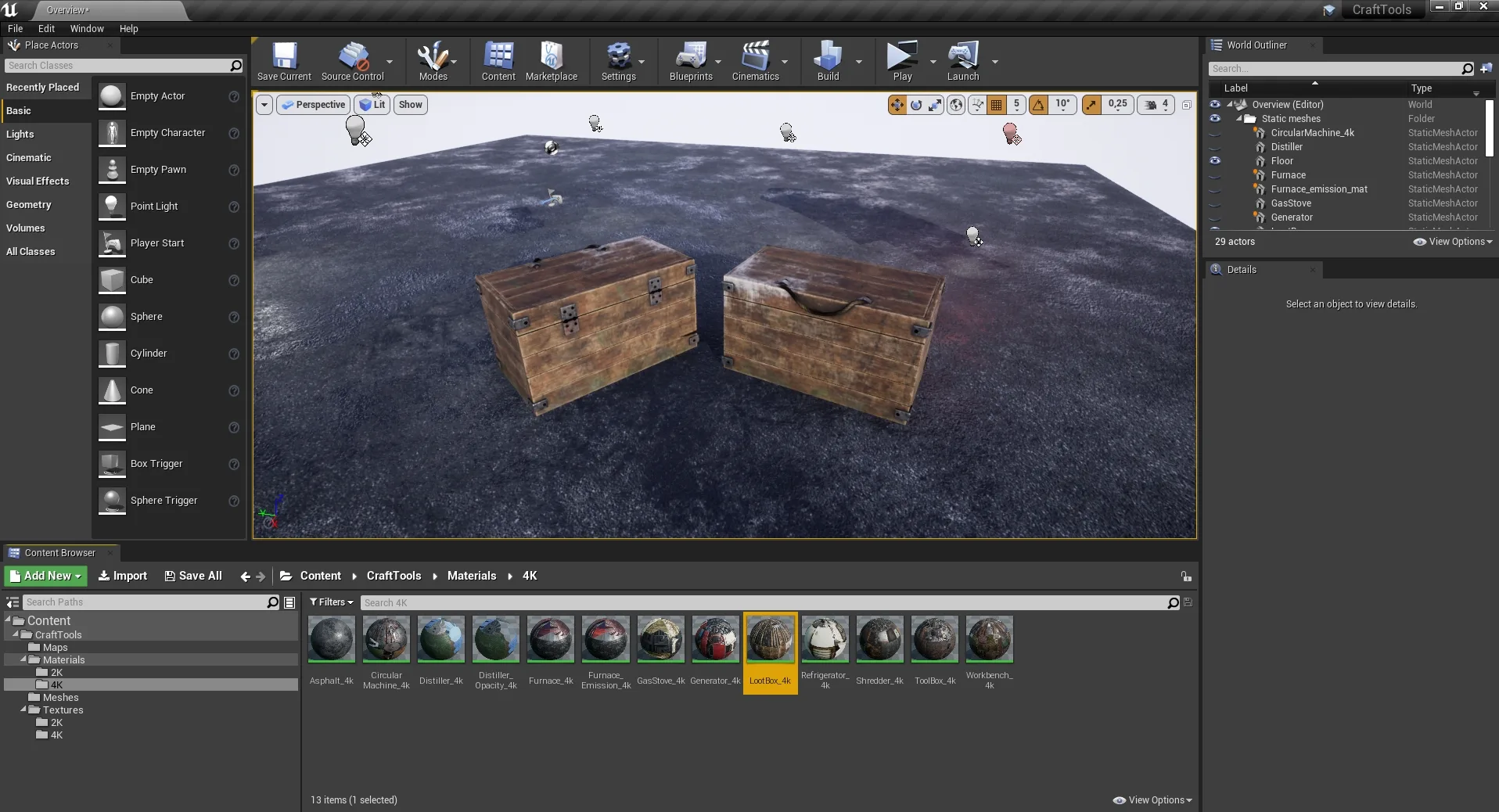Collapse Materials folder in path tree
1499x812 pixels.
click(x=23, y=660)
